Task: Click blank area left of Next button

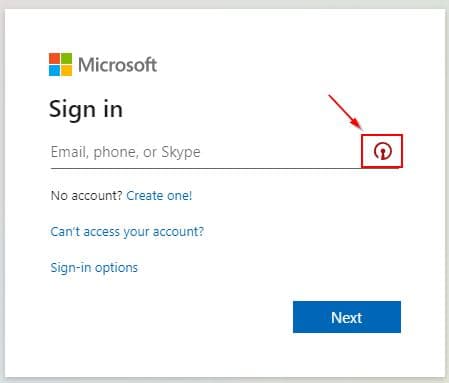Action: point(167,317)
